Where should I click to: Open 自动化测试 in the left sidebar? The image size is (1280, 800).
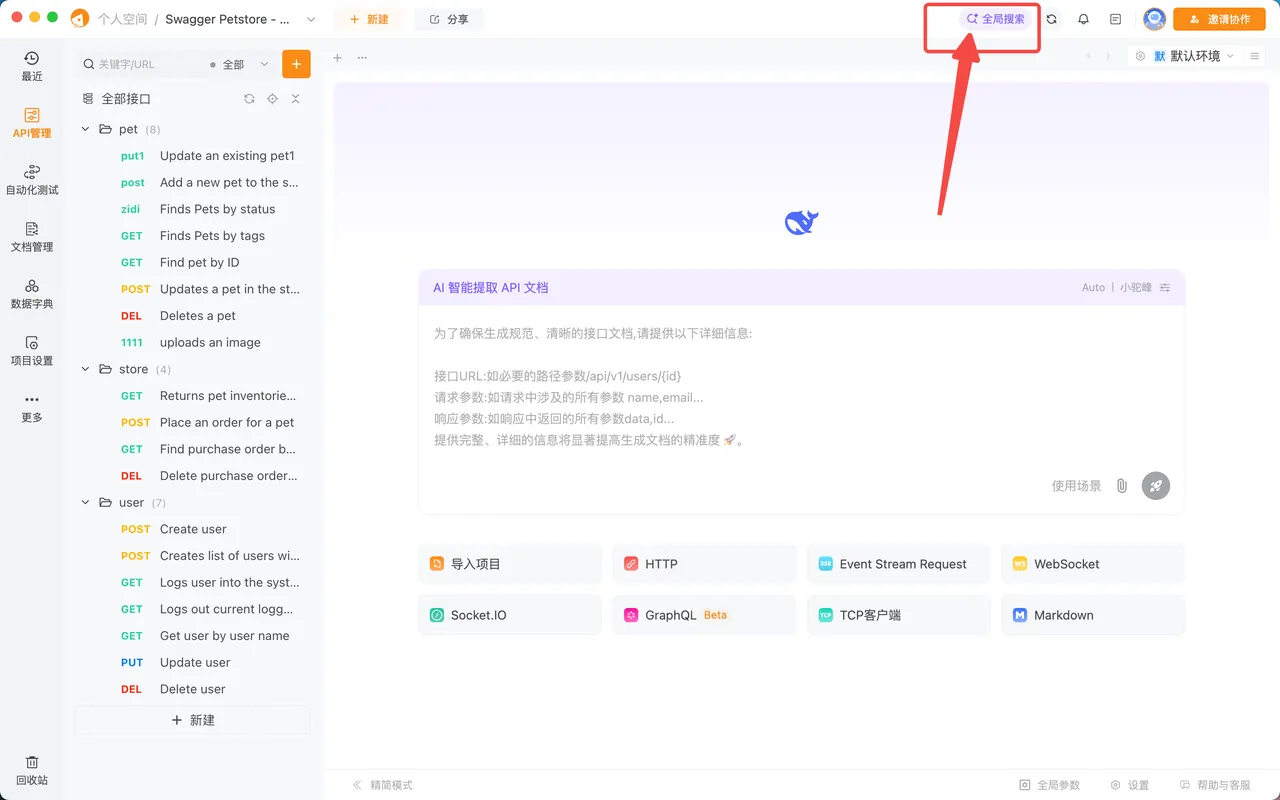pyautogui.click(x=32, y=180)
